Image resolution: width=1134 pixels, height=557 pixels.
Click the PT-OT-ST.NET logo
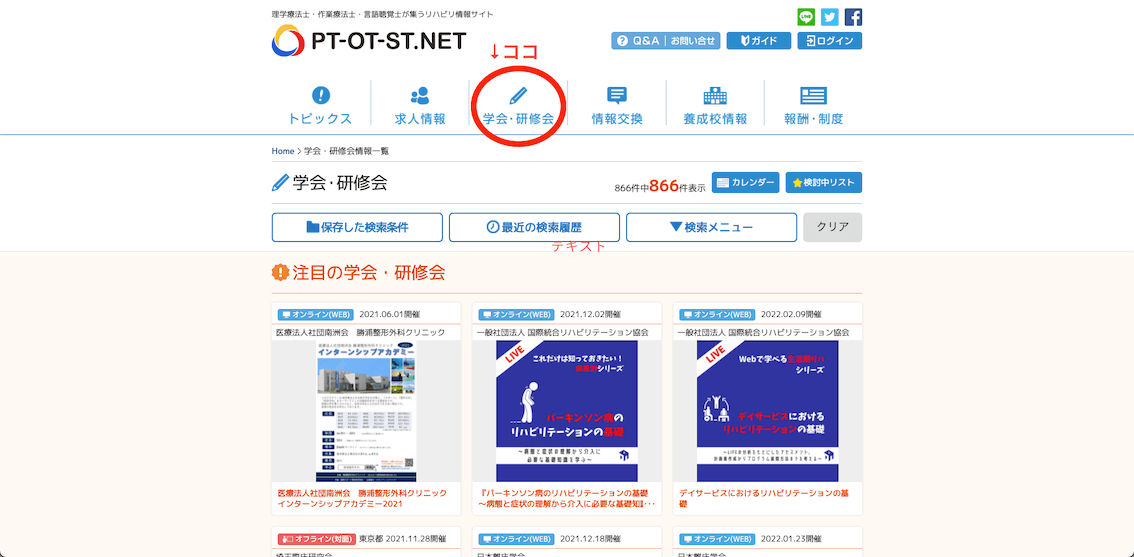tap(369, 41)
